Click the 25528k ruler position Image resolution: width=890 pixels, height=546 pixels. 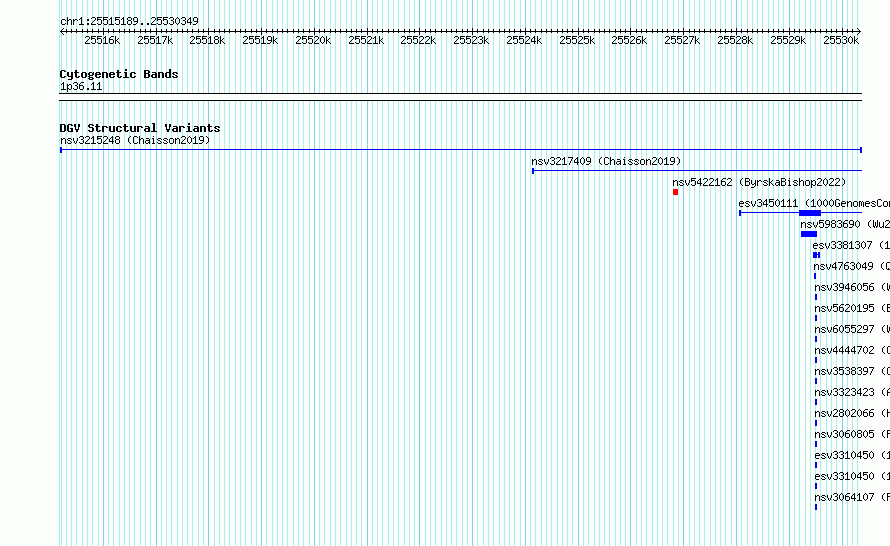(x=735, y=40)
